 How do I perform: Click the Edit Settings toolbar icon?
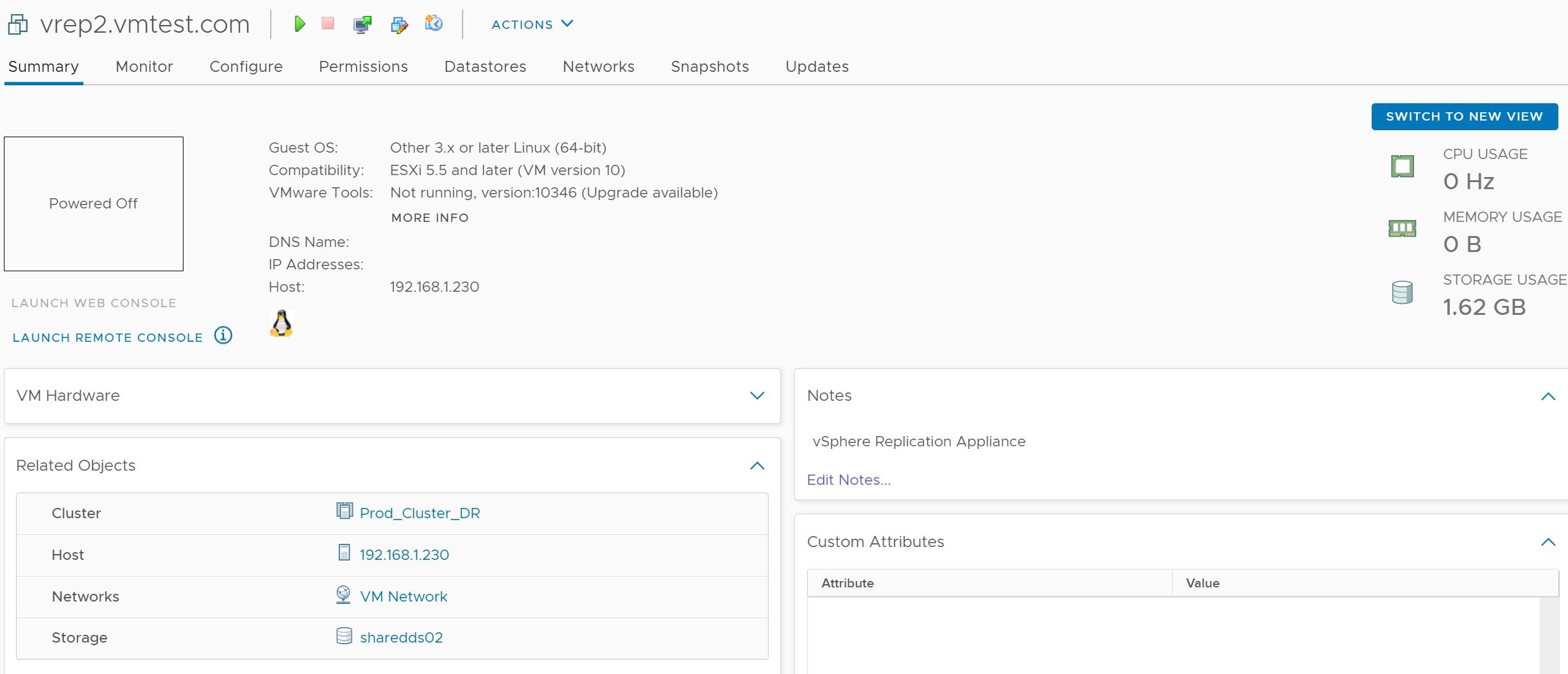click(x=399, y=24)
